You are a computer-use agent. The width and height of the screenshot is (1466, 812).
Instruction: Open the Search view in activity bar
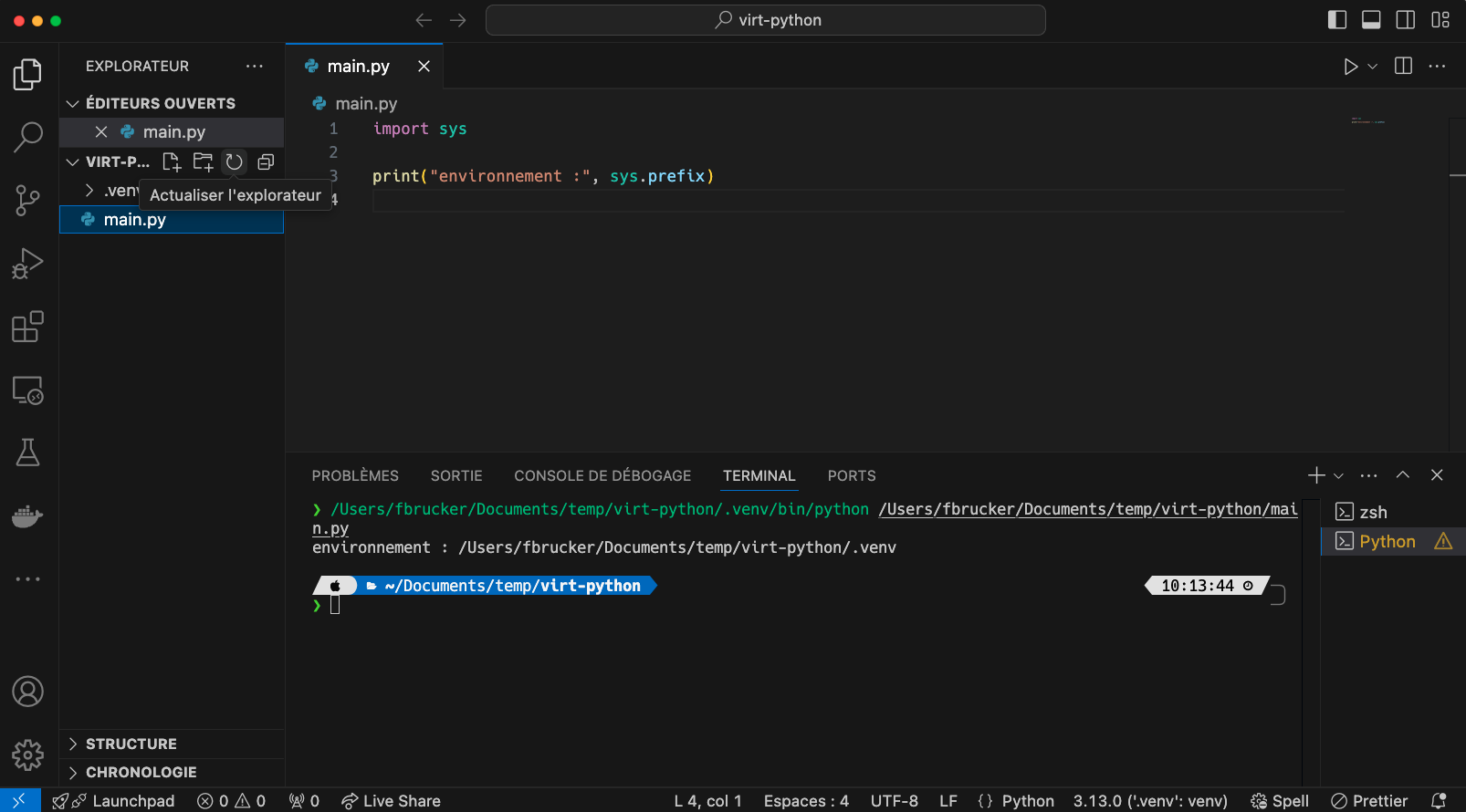point(27,137)
